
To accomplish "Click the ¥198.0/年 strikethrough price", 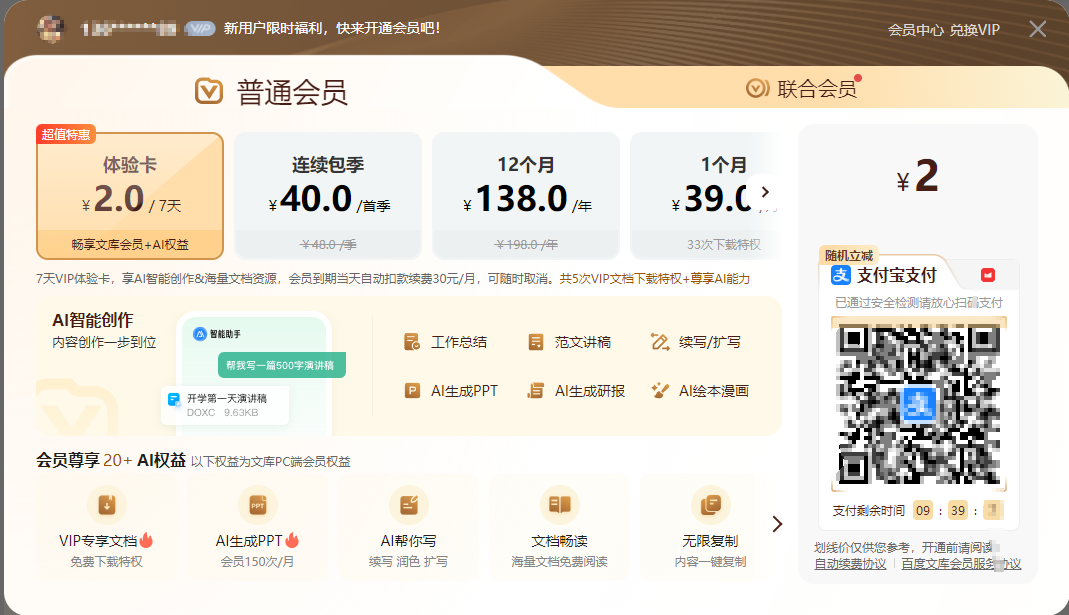I will coord(526,245).
